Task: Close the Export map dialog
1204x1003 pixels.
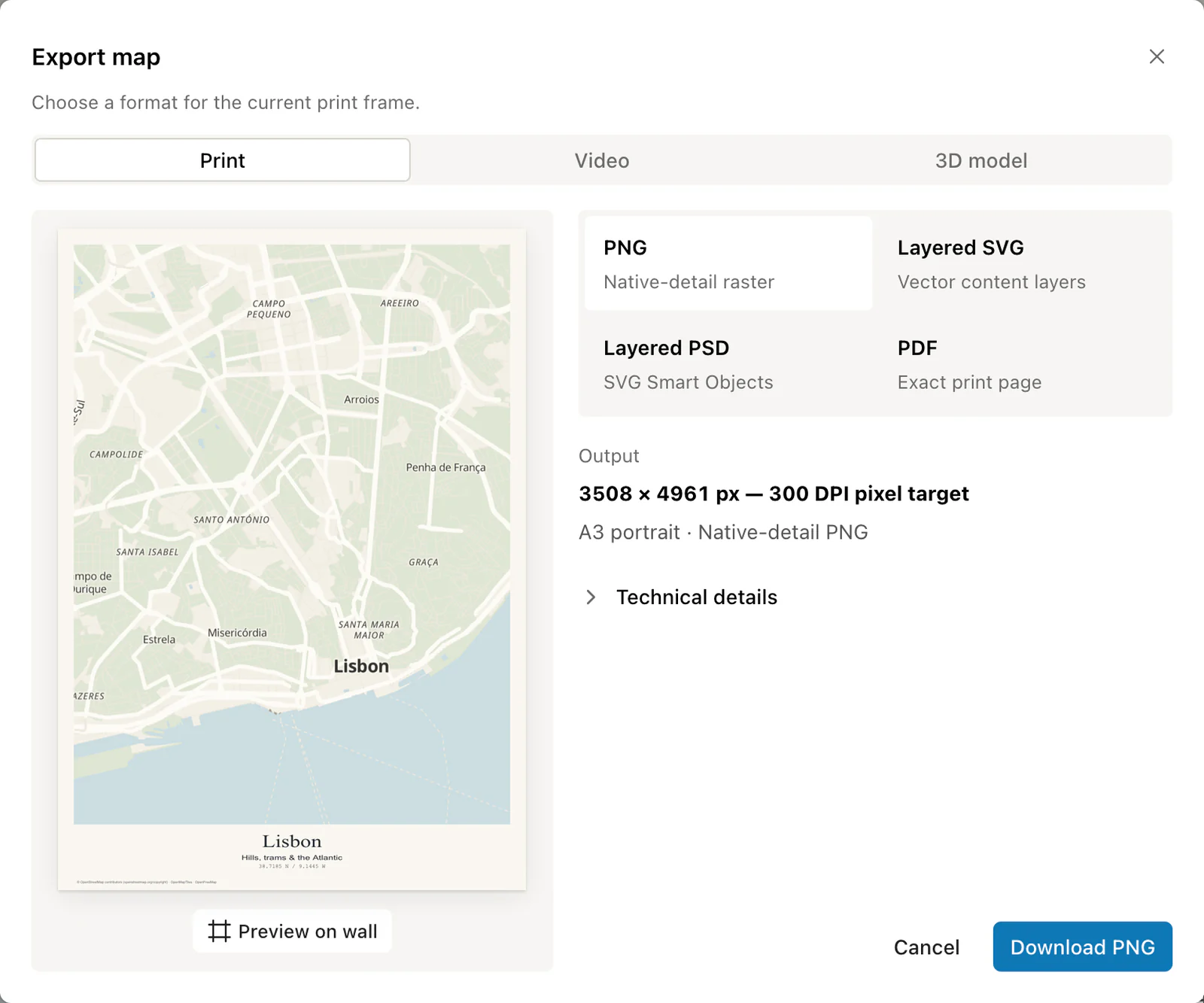Action: click(1157, 56)
